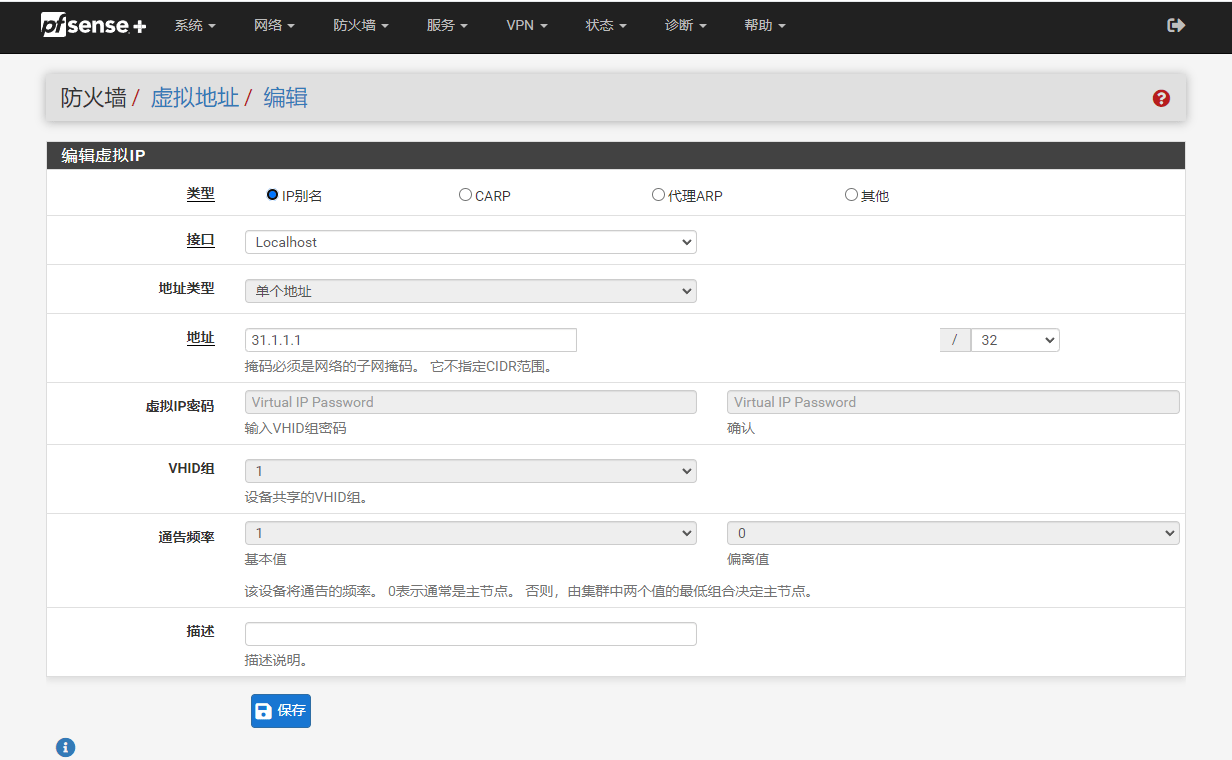
Task: Click the 地址 field containing 31.1.1.1
Action: [x=410, y=340]
